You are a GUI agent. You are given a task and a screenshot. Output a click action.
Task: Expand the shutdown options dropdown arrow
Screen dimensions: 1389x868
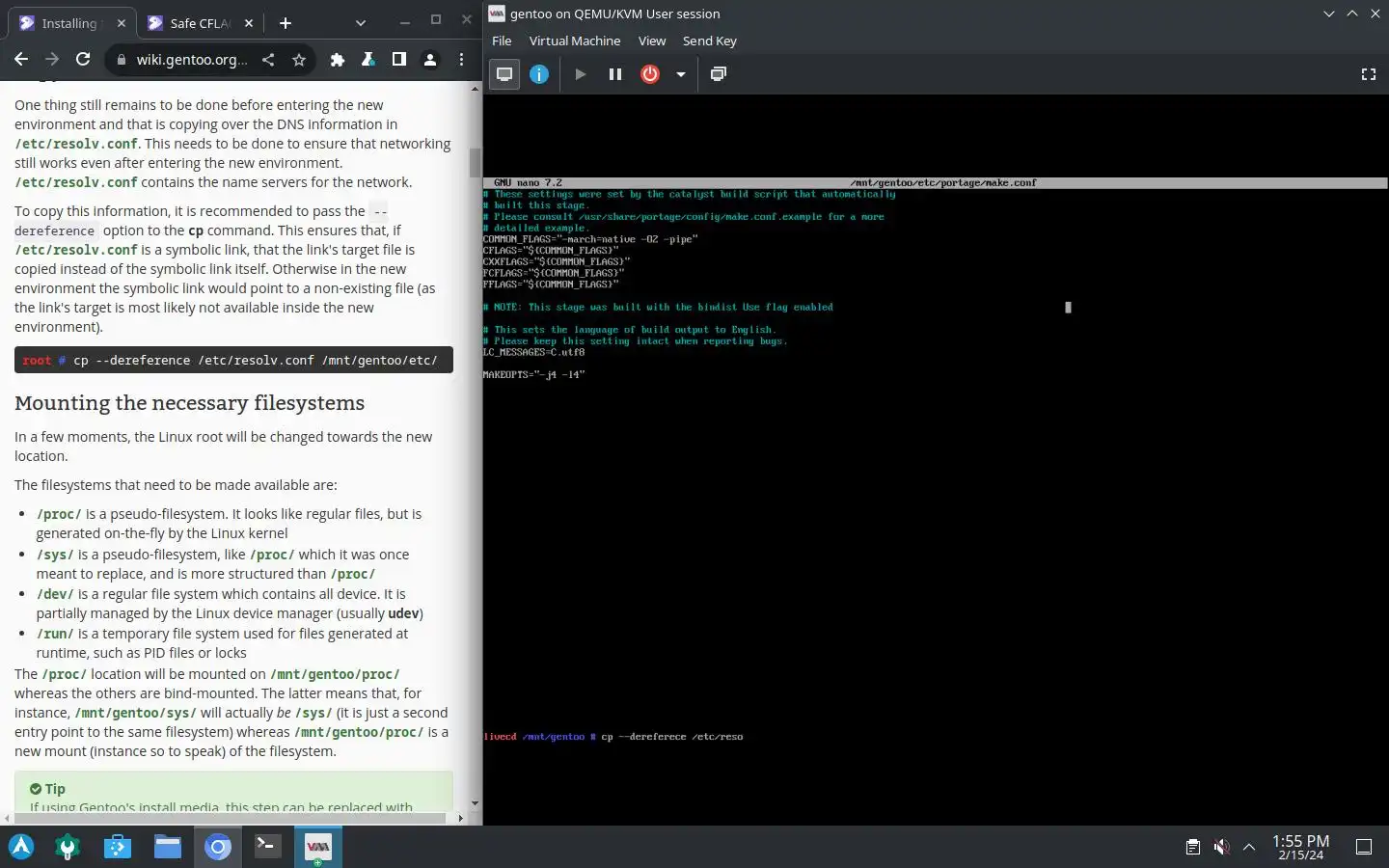[x=680, y=74]
